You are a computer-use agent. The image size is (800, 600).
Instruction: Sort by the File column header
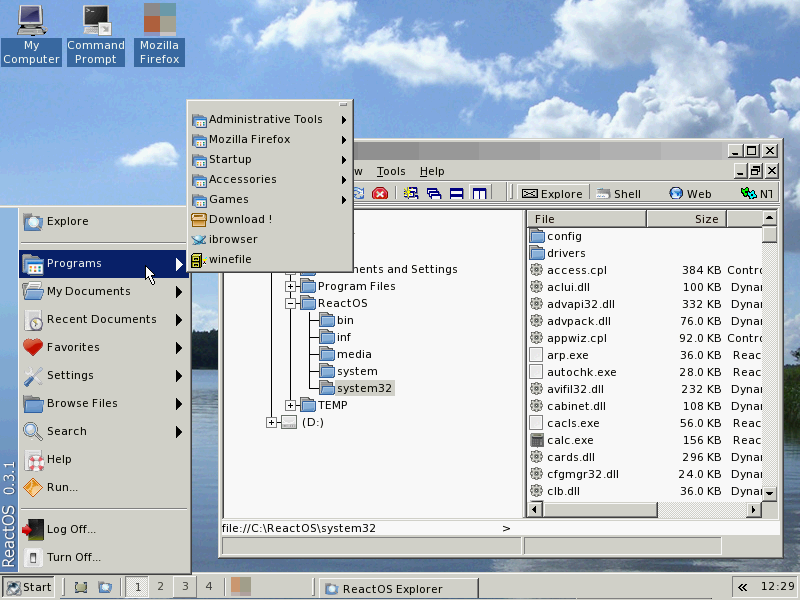pos(587,219)
